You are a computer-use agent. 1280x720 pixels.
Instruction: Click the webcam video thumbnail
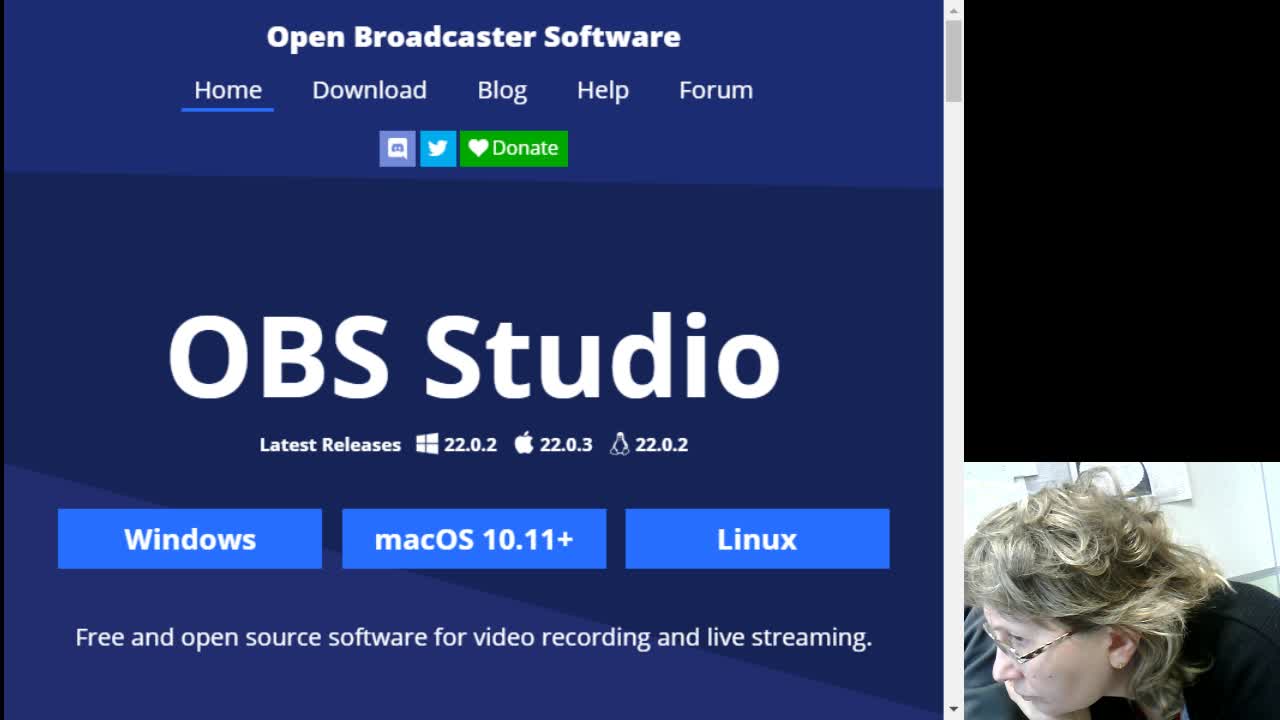point(1122,591)
